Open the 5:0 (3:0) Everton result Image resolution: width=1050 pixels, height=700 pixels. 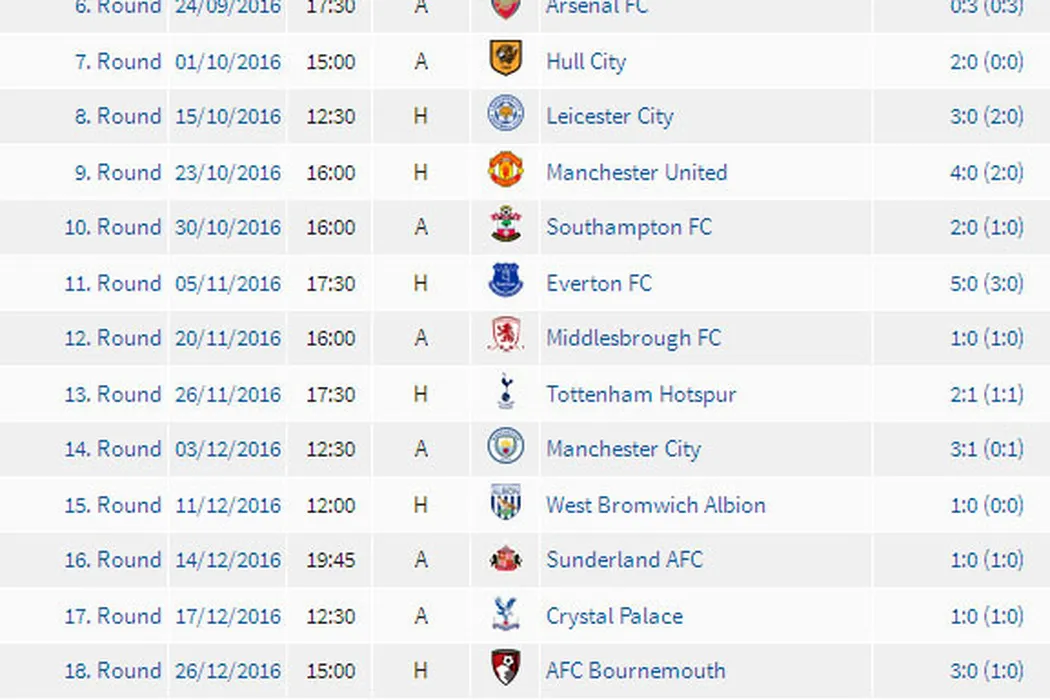click(986, 283)
